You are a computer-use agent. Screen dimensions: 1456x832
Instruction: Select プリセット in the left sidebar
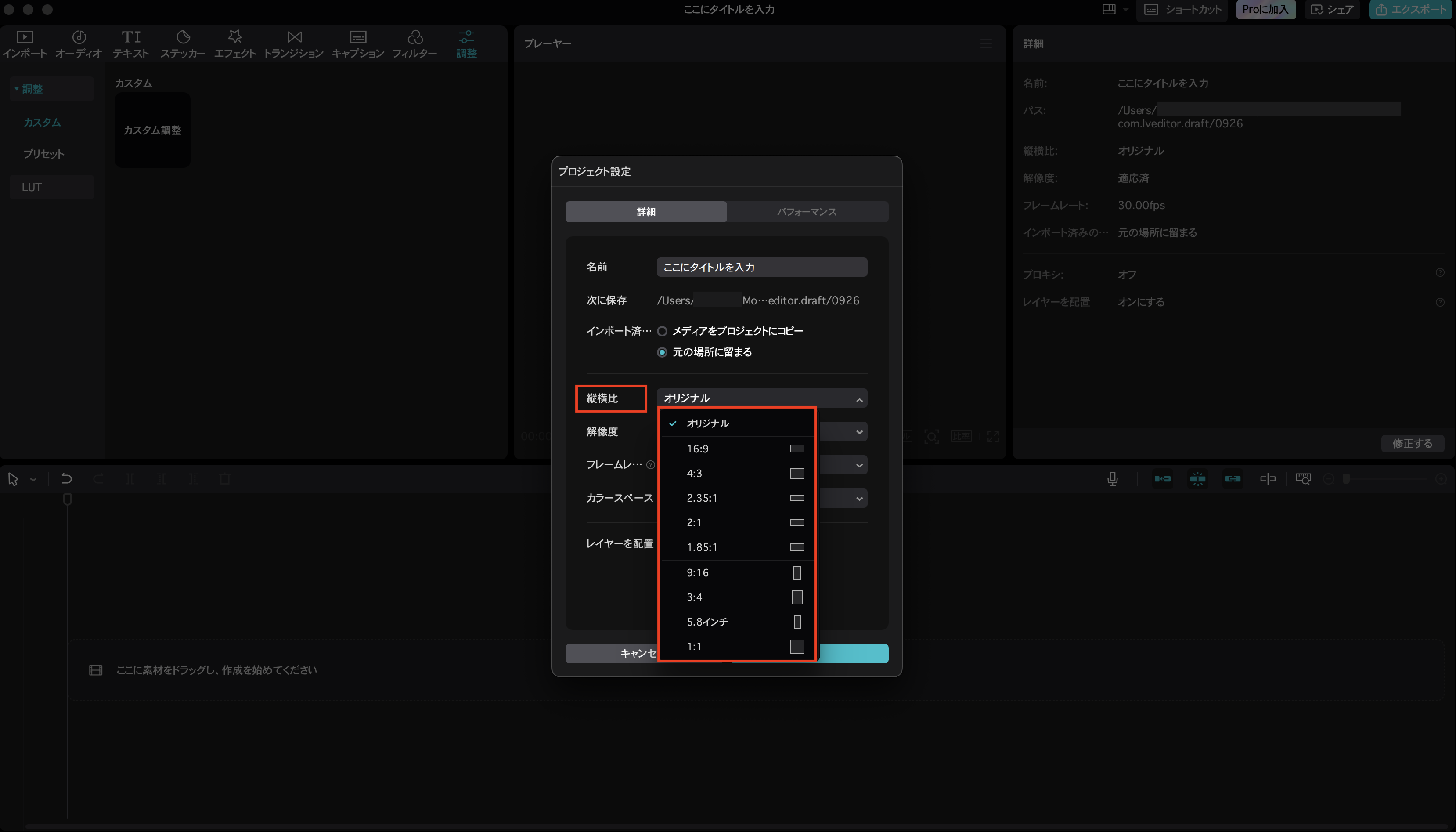pos(44,154)
